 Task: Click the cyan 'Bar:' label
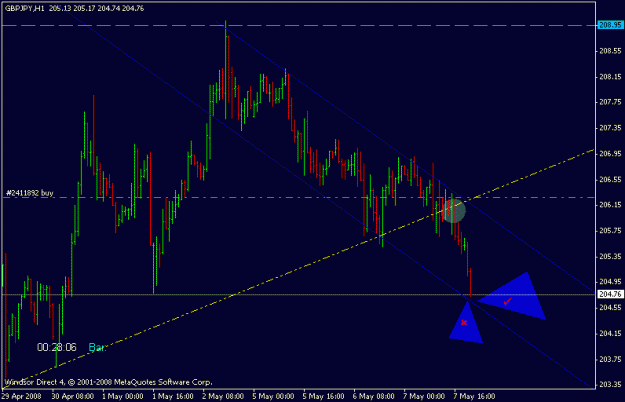point(97,347)
